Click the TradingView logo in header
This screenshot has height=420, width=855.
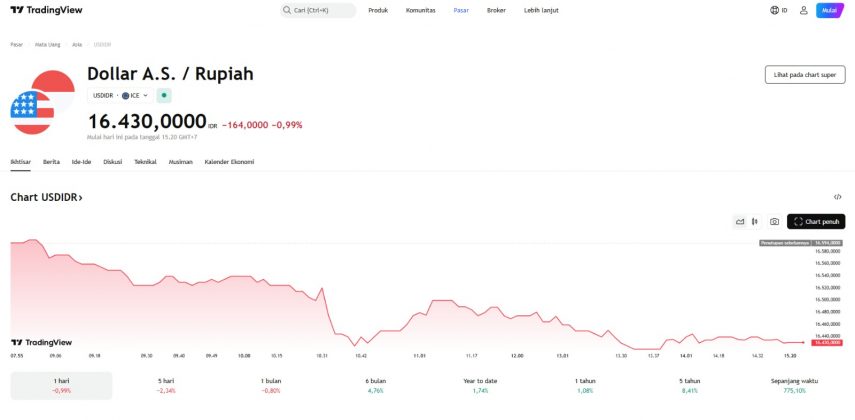[47, 10]
